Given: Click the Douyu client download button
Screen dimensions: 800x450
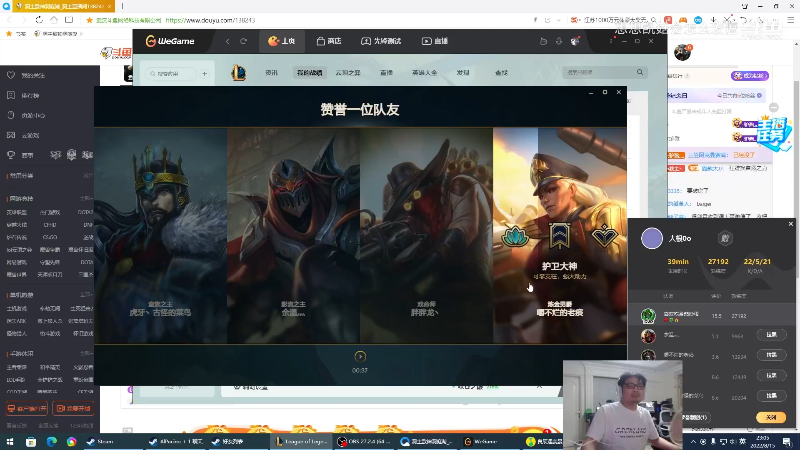Looking at the screenshot, I should [27, 409].
